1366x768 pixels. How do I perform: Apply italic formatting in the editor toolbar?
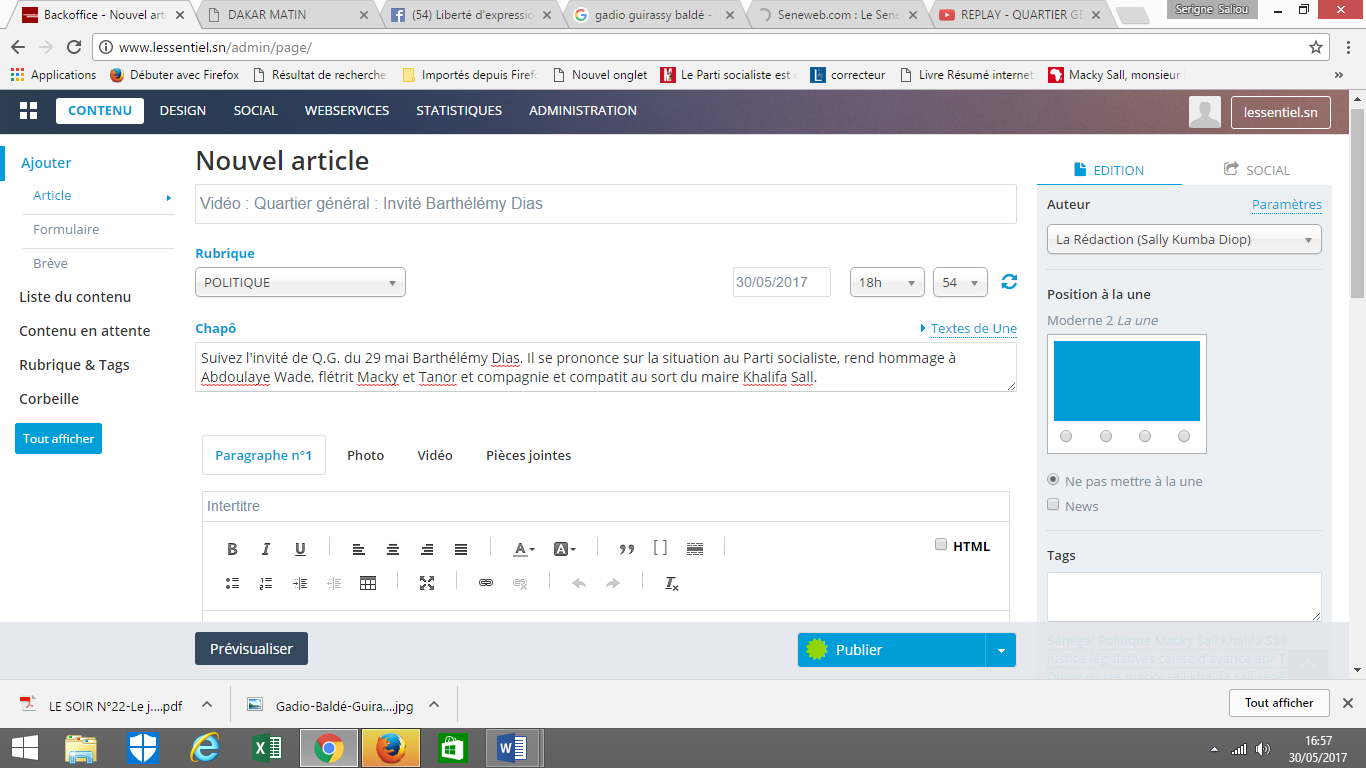(266, 549)
